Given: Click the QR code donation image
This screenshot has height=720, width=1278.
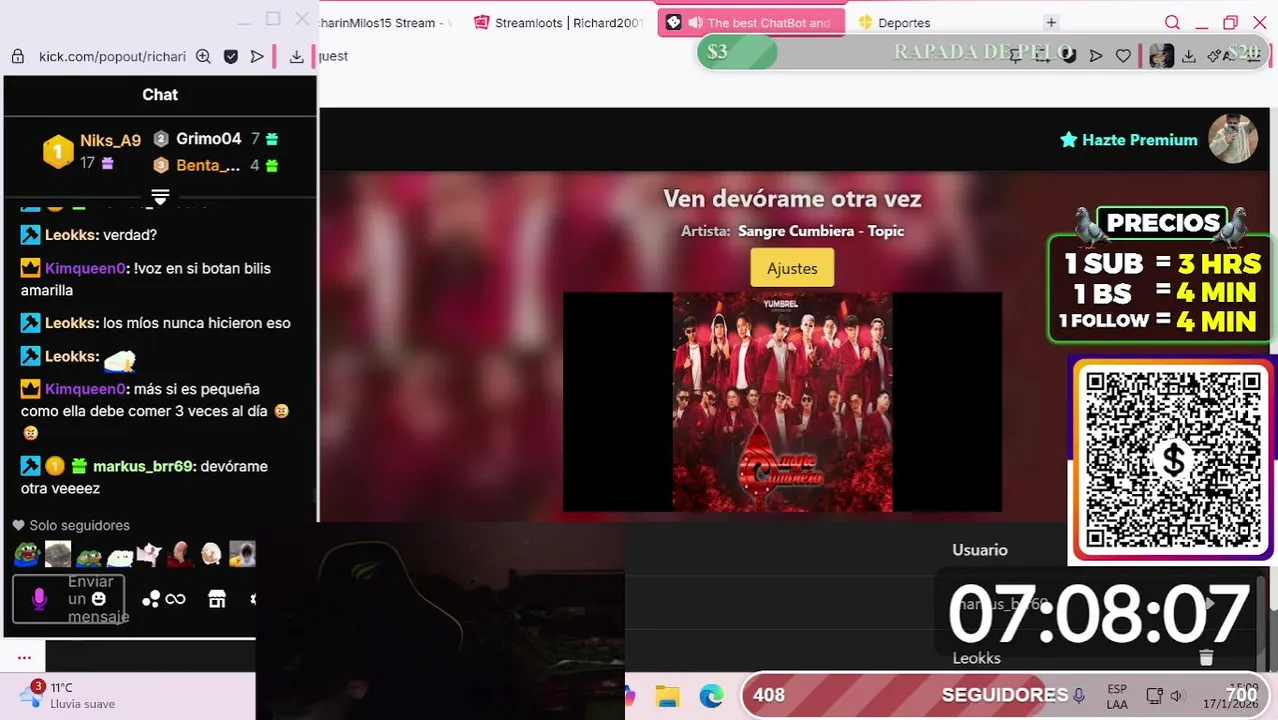Looking at the screenshot, I should coord(1172,458).
